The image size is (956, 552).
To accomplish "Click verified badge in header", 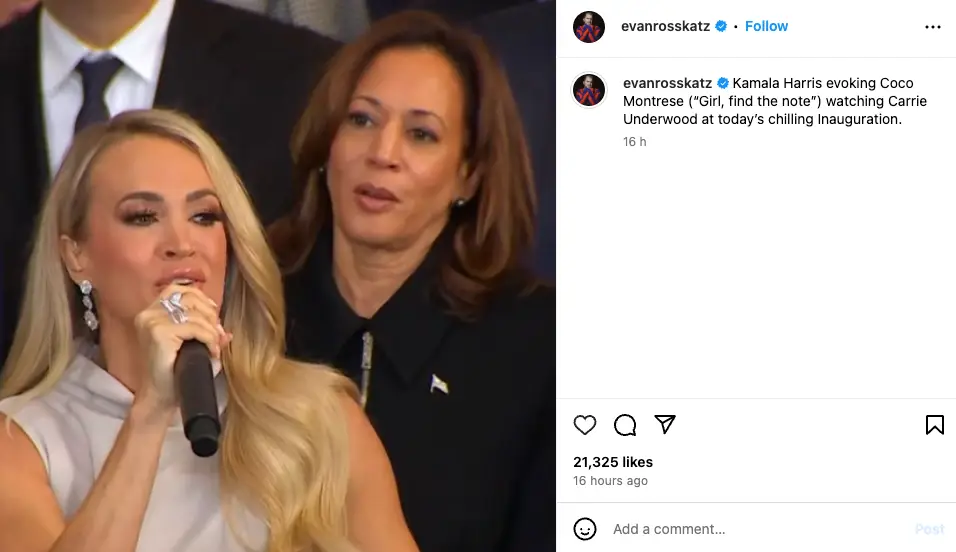I will pos(721,26).
